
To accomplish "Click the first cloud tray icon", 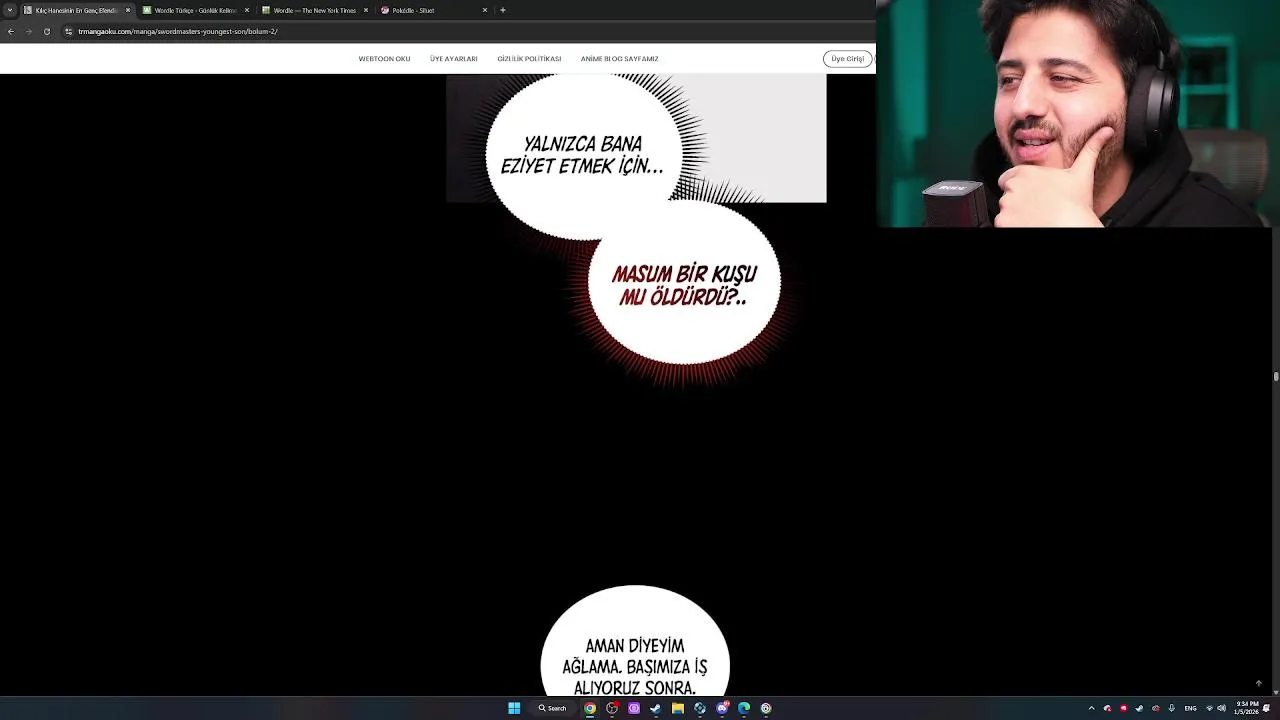I will 1107,708.
